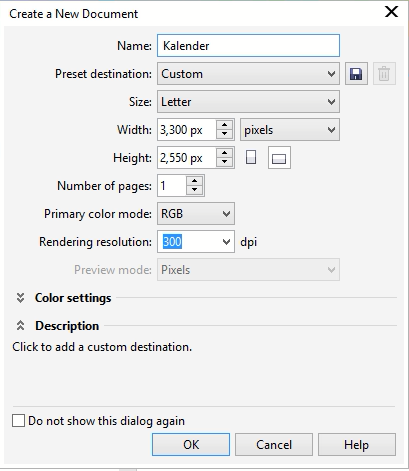The image size is (409, 471).
Task: Decrease width with the down spinner arrow
Action: point(224,134)
